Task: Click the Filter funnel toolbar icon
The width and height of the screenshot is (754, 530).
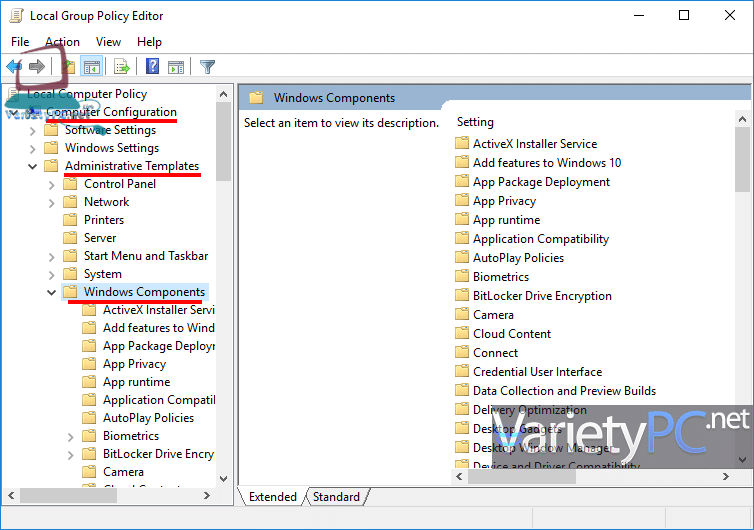Action: click(x=207, y=67)
